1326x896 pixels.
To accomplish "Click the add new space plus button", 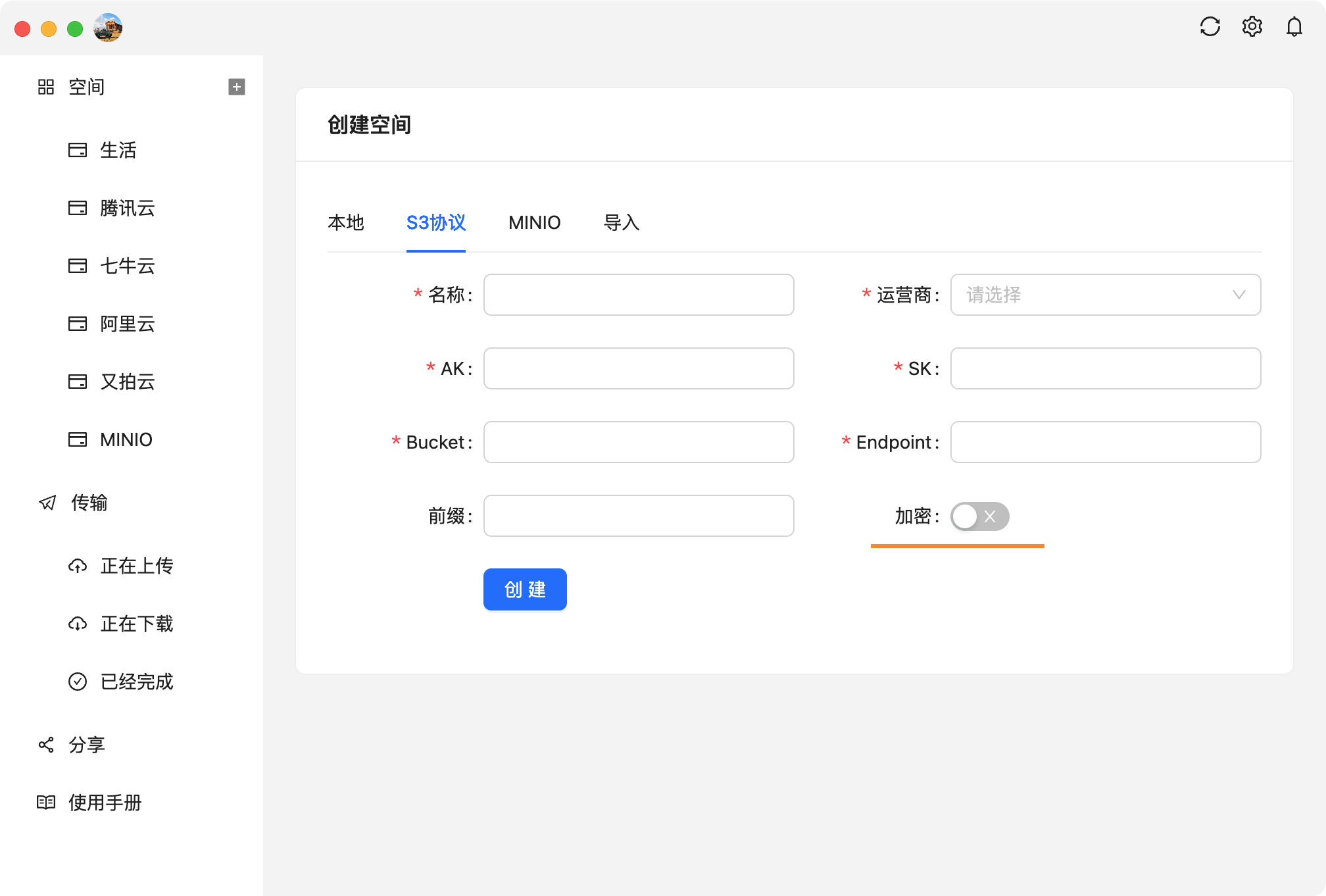I will (235, 86).
